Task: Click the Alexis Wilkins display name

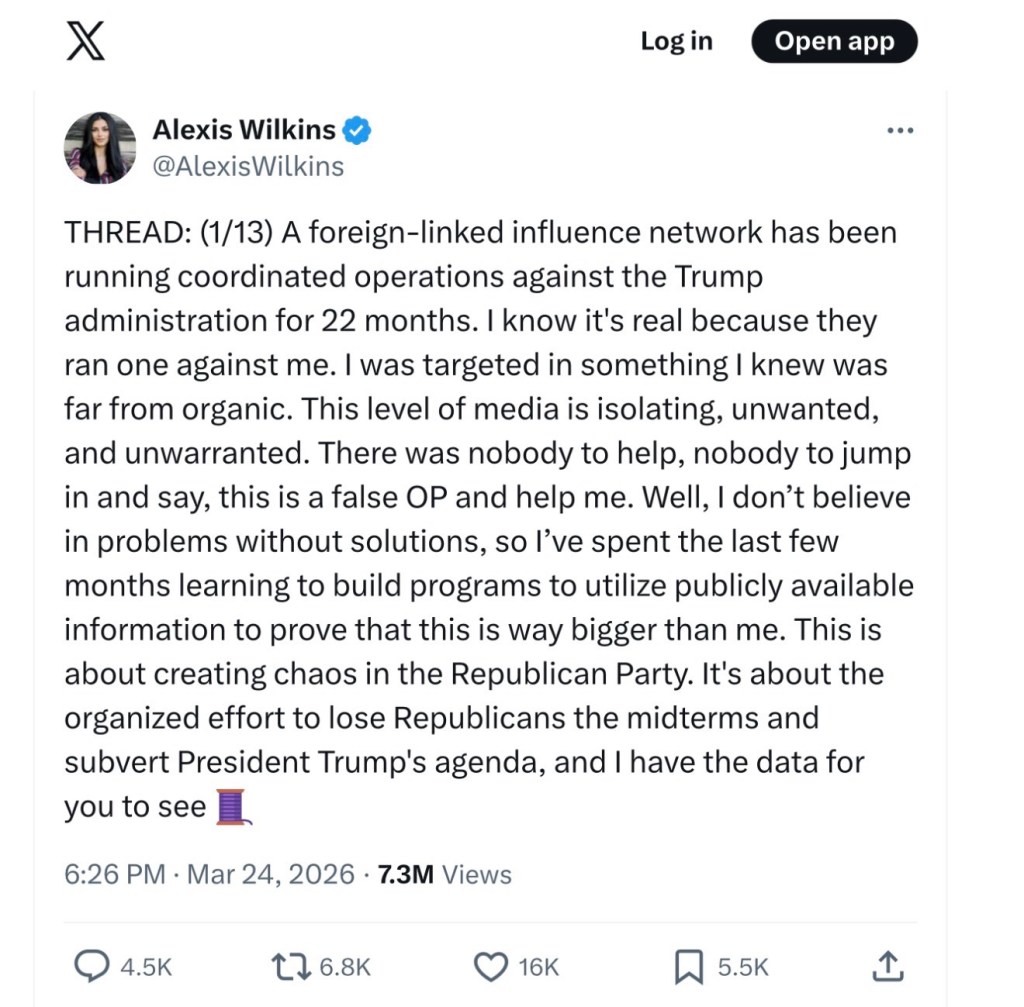Action: pyautogui.click(x=243, y=129)
